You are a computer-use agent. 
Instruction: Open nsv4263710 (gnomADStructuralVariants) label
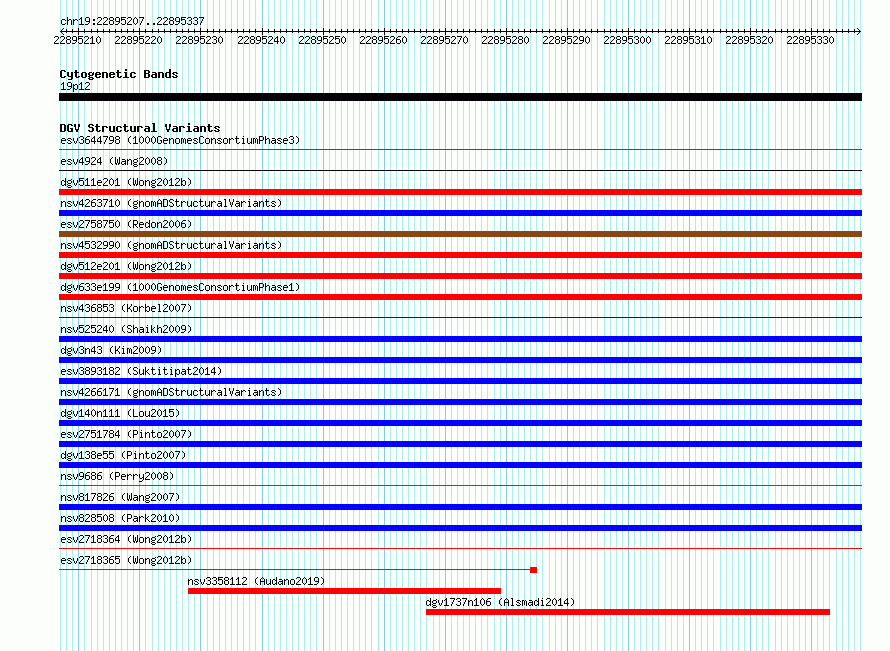click(171, 203)
